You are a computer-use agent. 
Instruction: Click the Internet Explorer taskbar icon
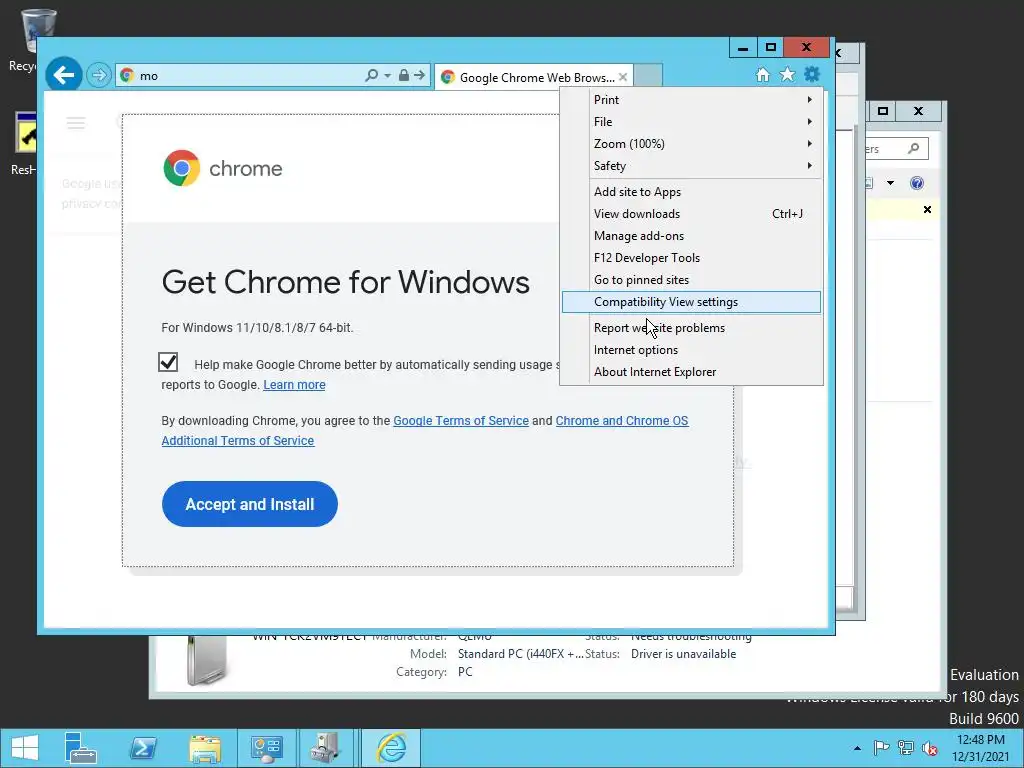[391, 748]
